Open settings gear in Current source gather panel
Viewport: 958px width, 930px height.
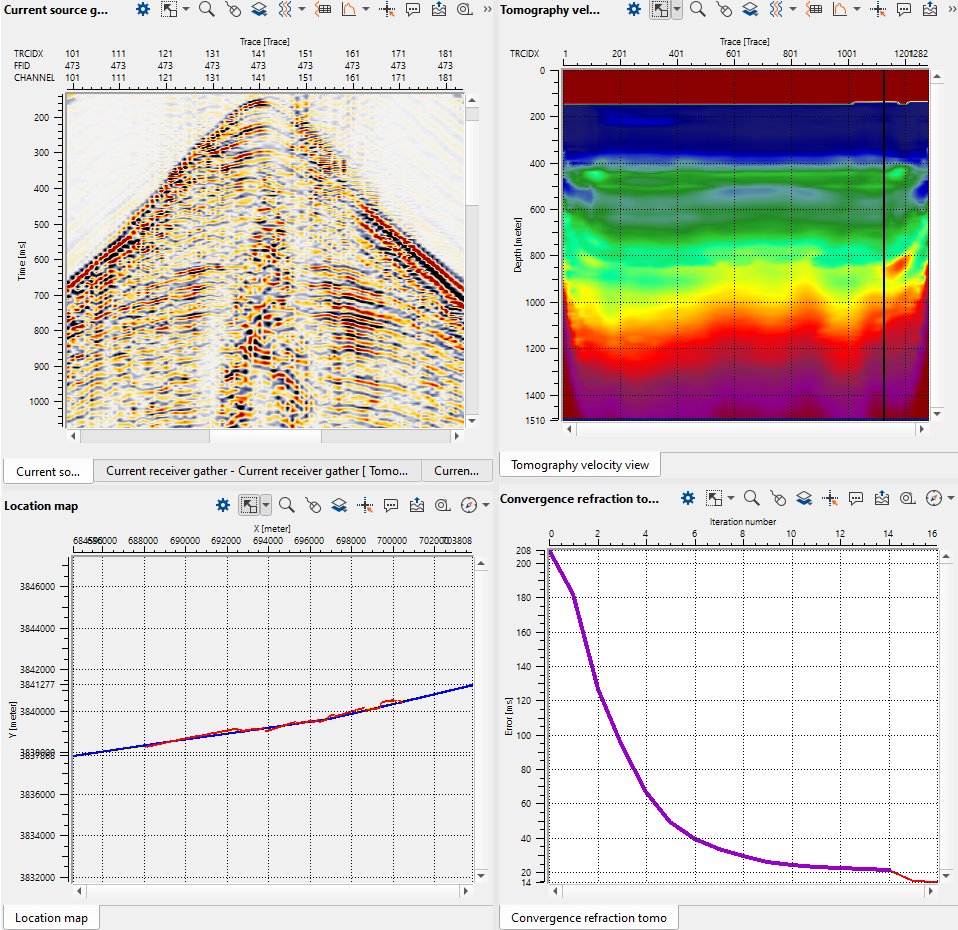(142, 10)
